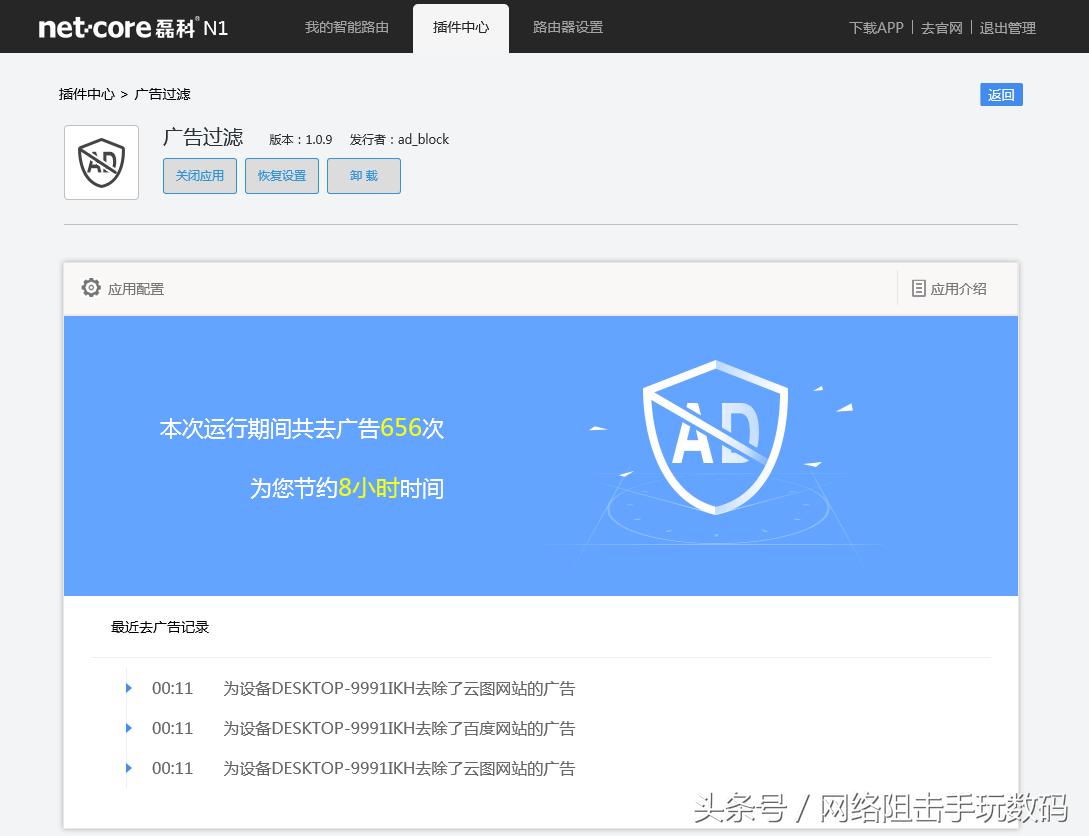Open 应用介绍 panel
The image size is (1089, 836).
pos(957,288)
